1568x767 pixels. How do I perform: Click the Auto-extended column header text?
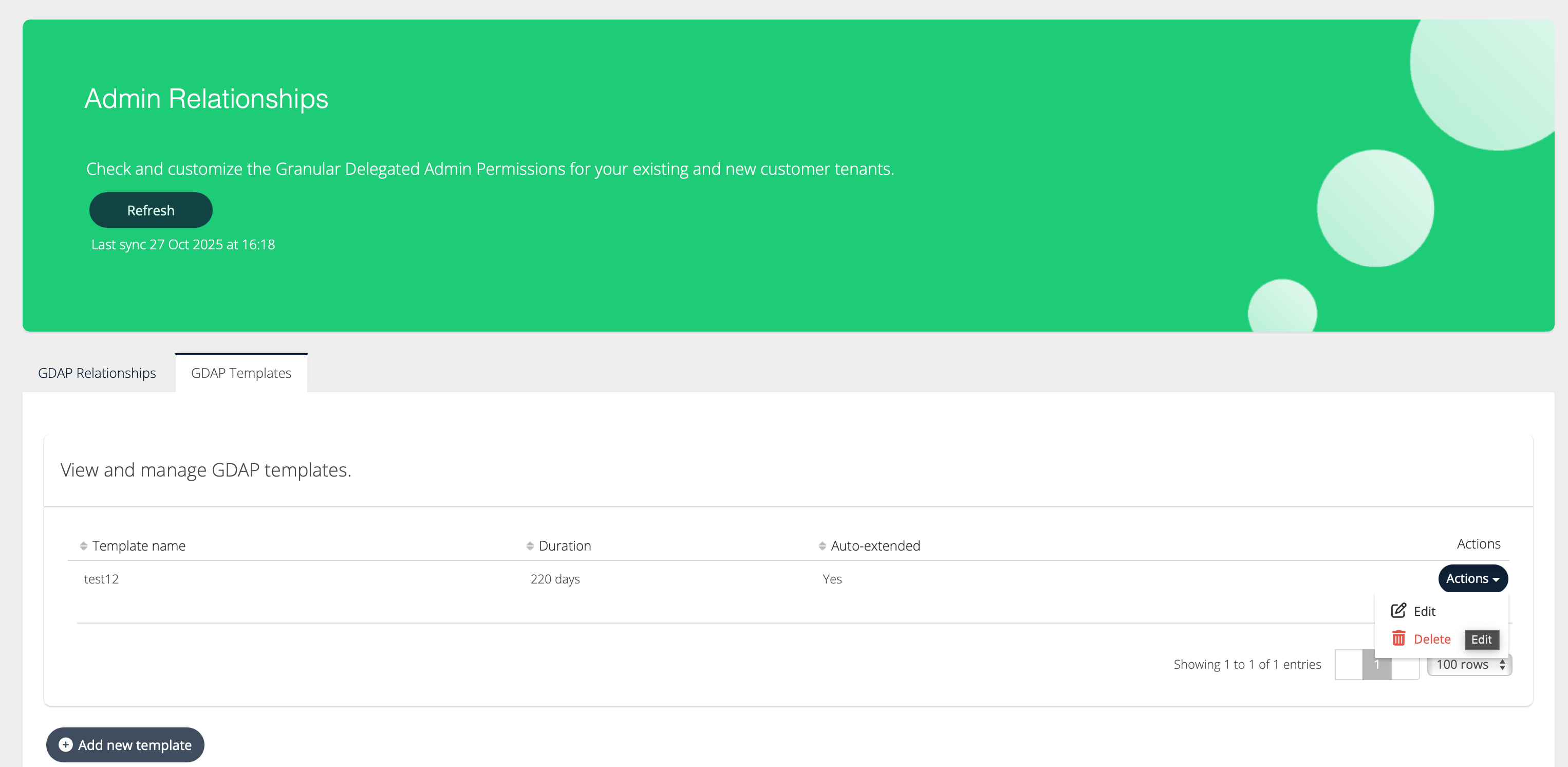coord(875,546)
